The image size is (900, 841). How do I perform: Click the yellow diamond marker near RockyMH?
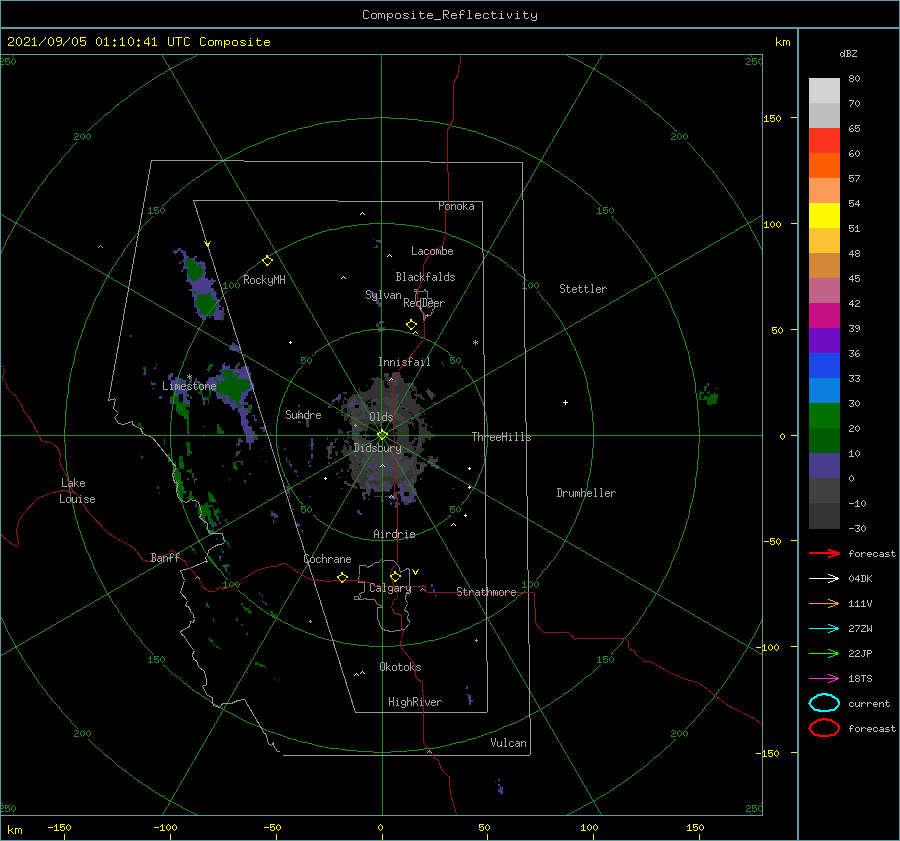[x=267, y=261]
